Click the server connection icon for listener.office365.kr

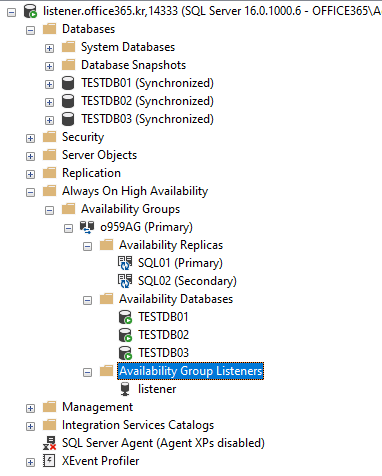click(30, 11)
